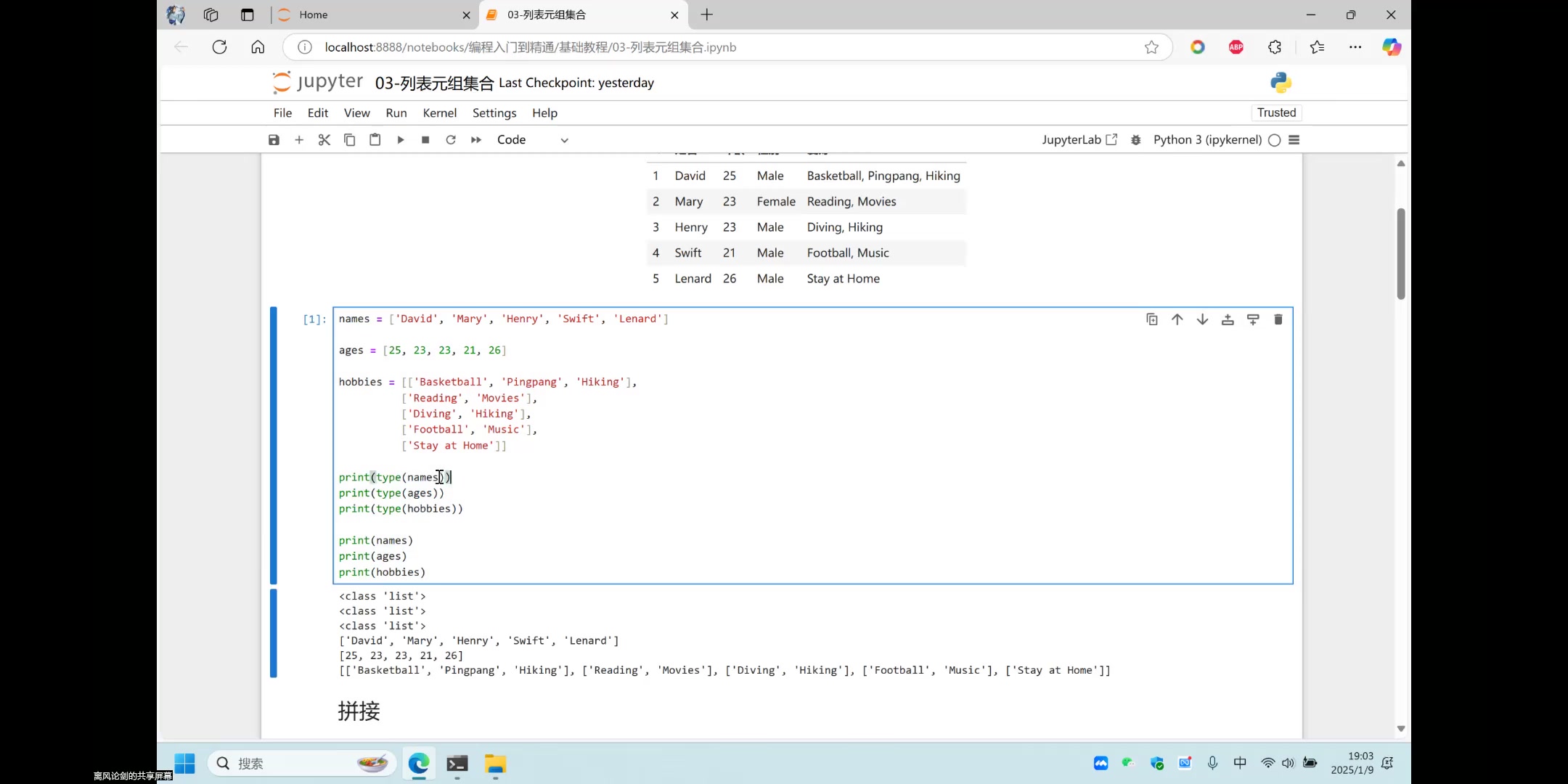Enable the debugger bug icon
The width and height of the screenshot is (1568, 784).
pyautogui.click(x=1136, y=140)
